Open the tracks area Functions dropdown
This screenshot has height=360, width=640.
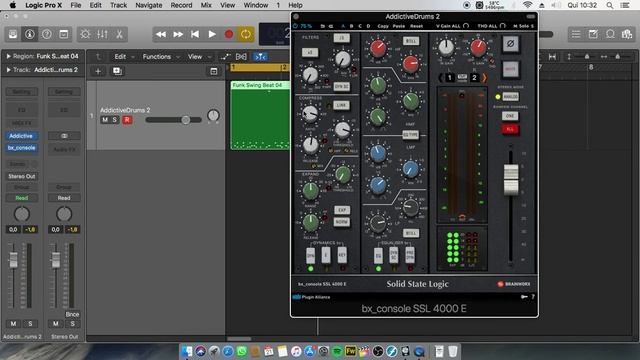coord(161,57)
